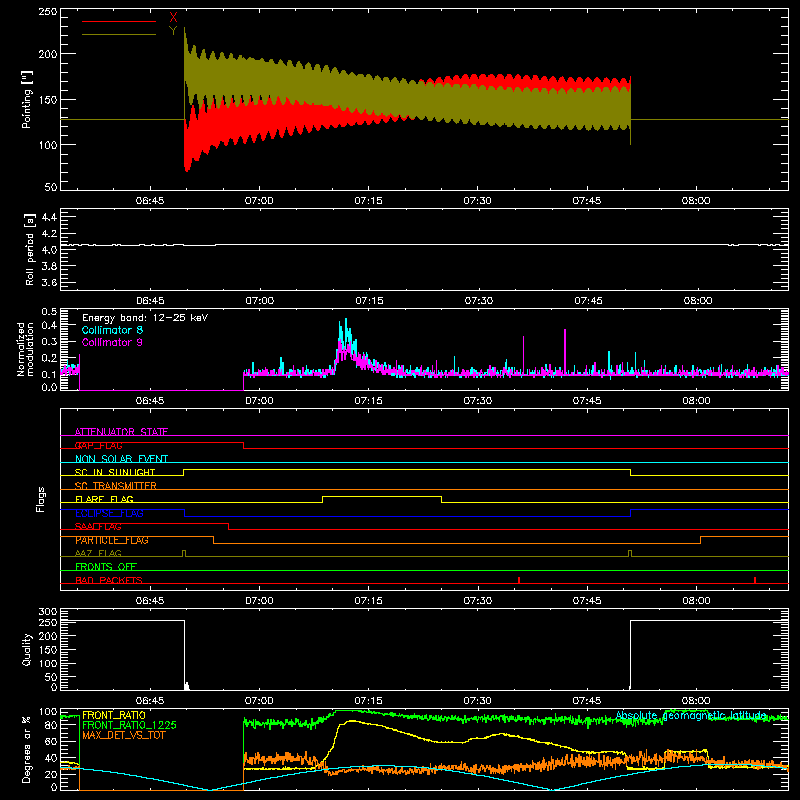The image size is (800, 800).
Task: Click the 07:15 label under the Pointing panel
Action: pyautogui.click(x=368, y=201)
